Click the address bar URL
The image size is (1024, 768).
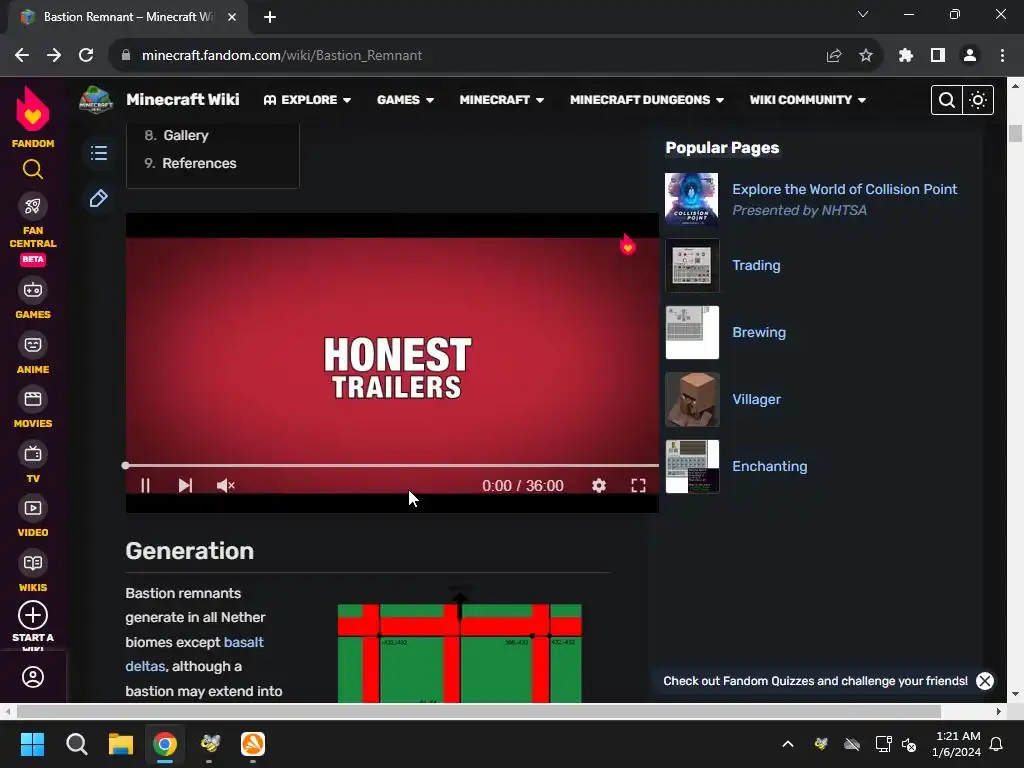(281, 56)
